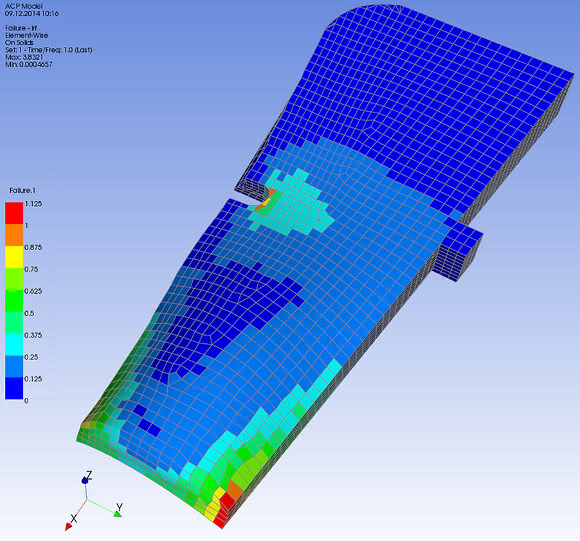Click the red swatch at legend top

[x=14, y=213]
